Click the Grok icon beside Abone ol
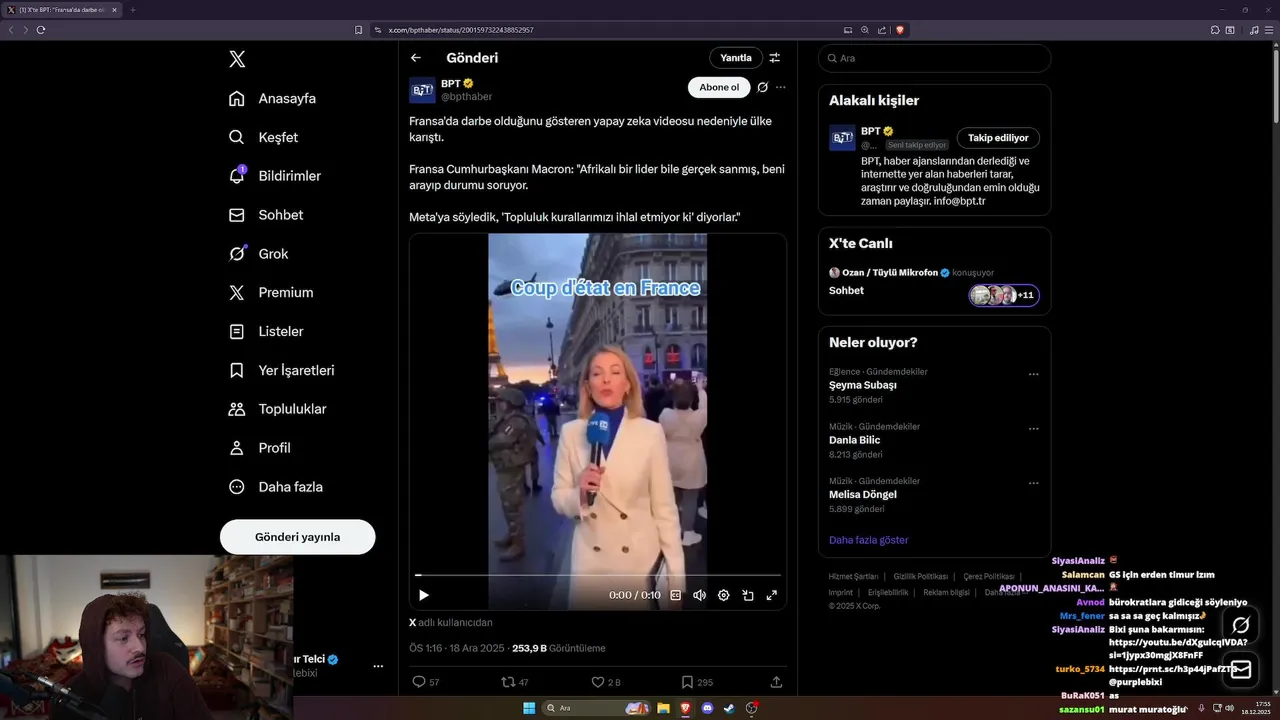The width and height of the screenshot is (1280, 720). click(x=762, y=87)
